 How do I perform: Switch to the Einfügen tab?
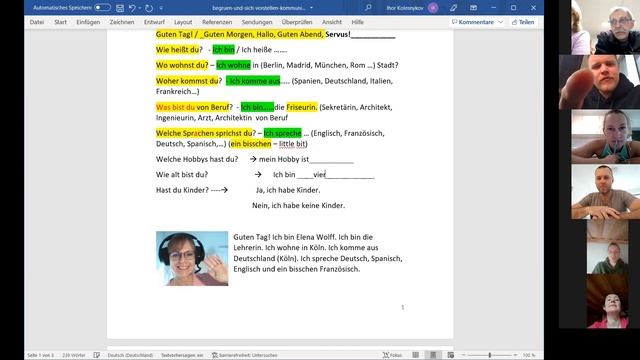(x=88, y=22)
